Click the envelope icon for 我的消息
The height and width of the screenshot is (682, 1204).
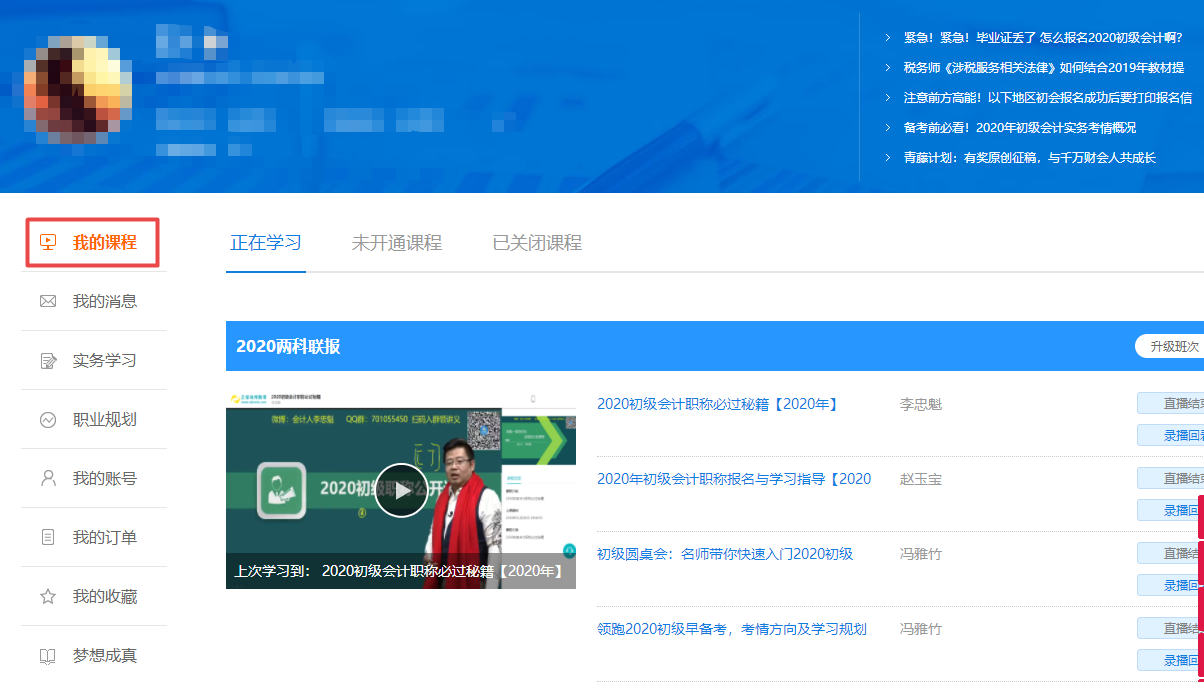coord(47,301)
